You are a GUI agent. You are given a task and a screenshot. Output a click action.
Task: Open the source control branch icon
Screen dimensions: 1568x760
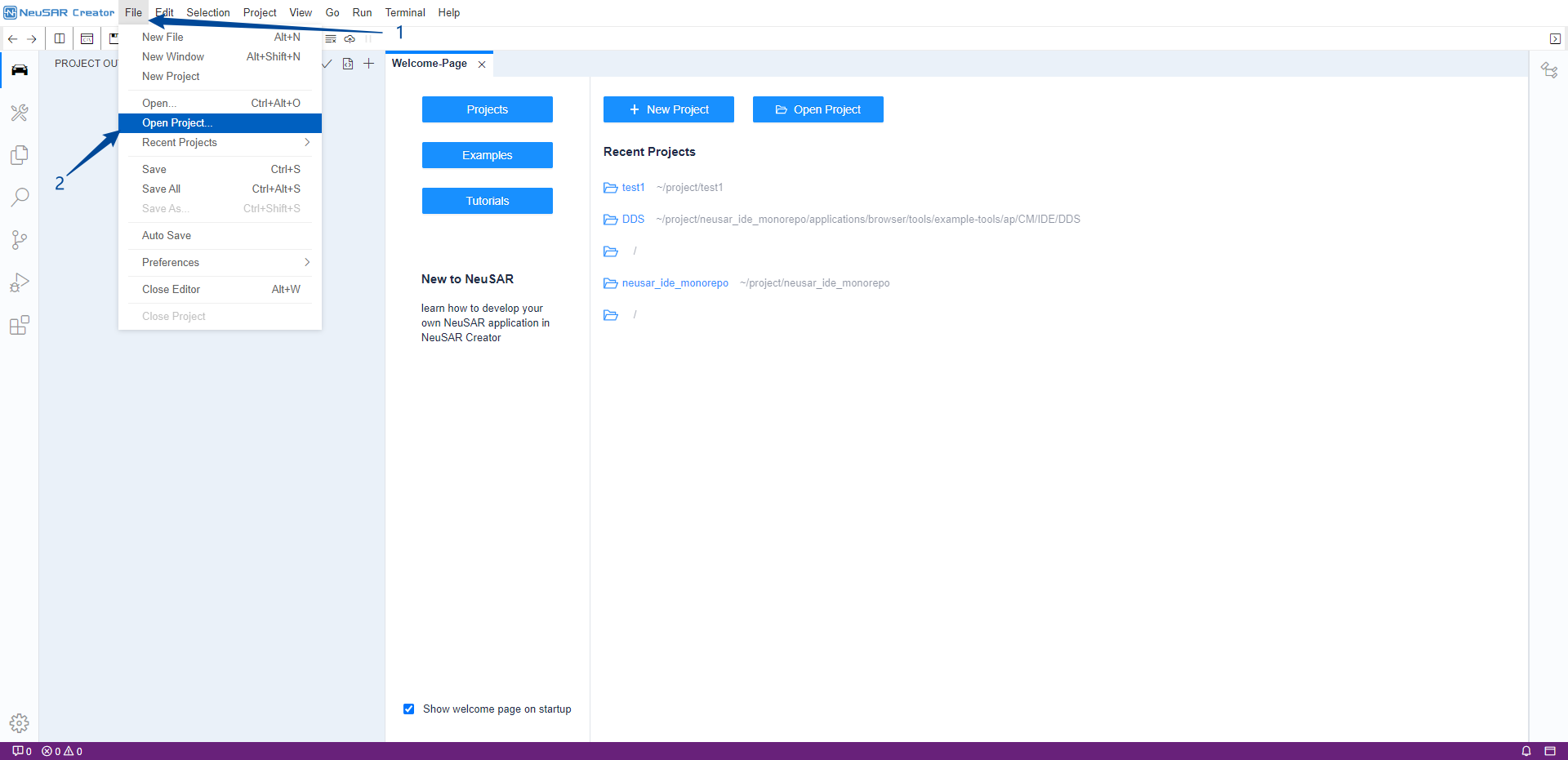point(20,239)
